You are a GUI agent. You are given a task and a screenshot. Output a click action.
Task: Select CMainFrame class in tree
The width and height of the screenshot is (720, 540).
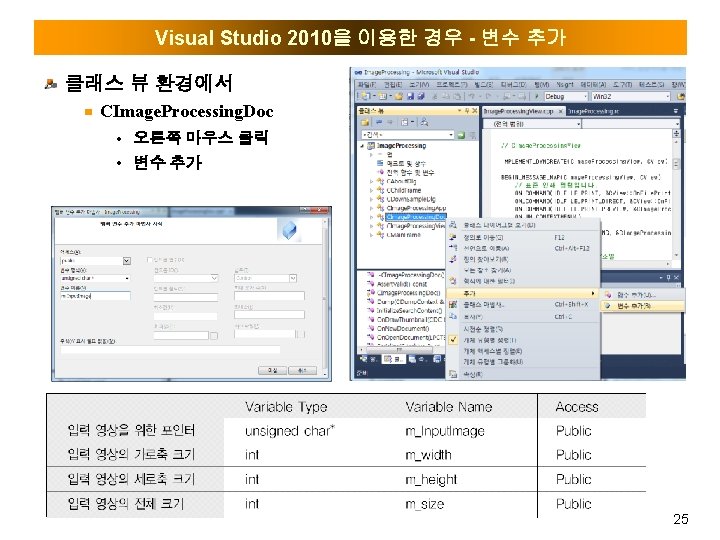pyautogui.click(x=403, y=235)
